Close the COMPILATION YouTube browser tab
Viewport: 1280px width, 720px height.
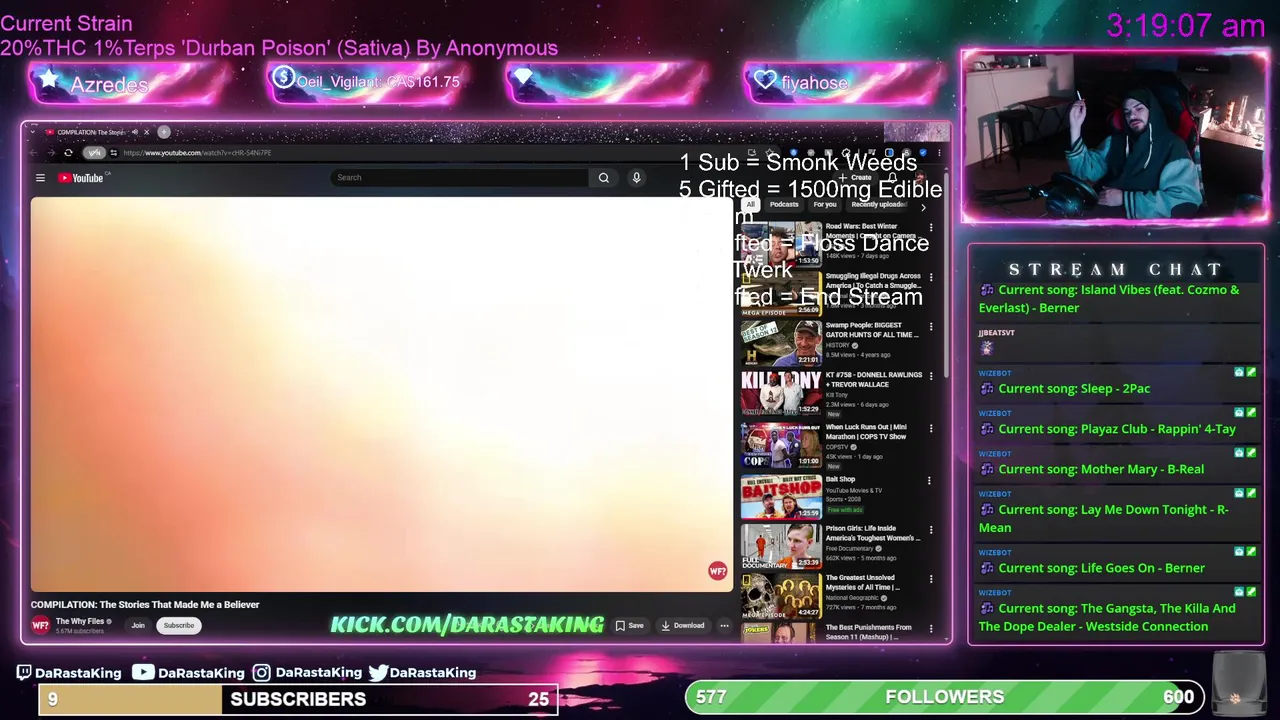pos(146,132)
